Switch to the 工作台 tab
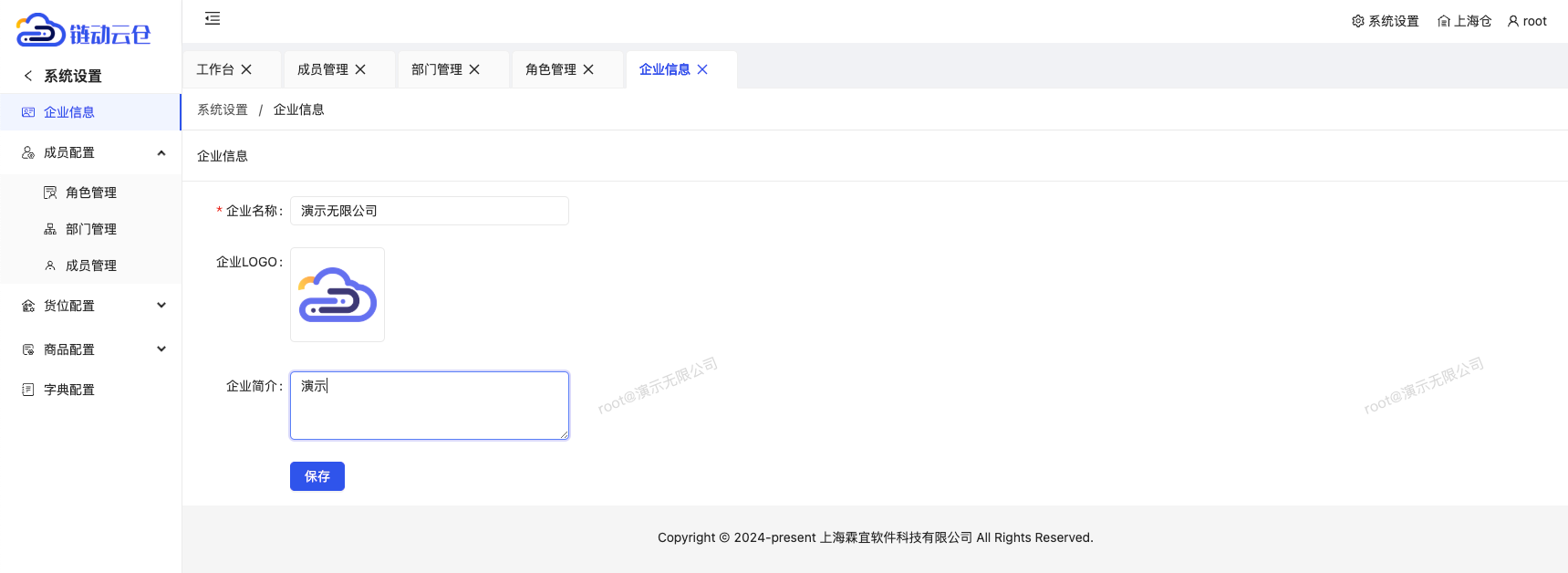 [x=215, y=69]
